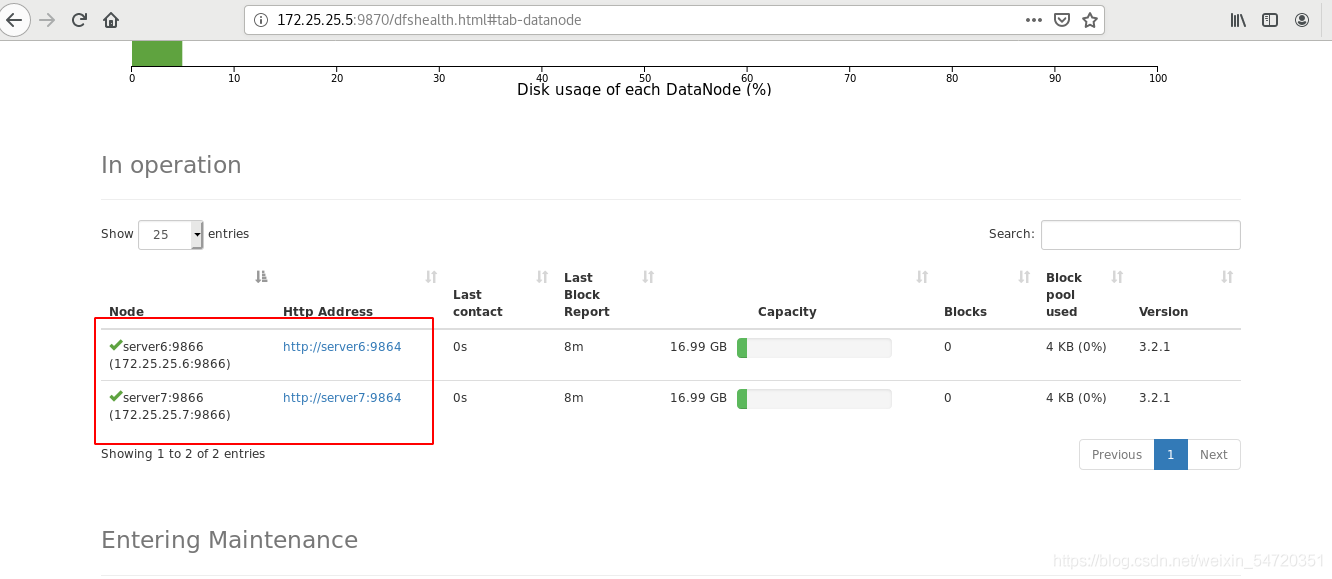Open the browser home page
Image resolution: width=1332 pixels, height=579 pixels.
(x=111, y=20)
